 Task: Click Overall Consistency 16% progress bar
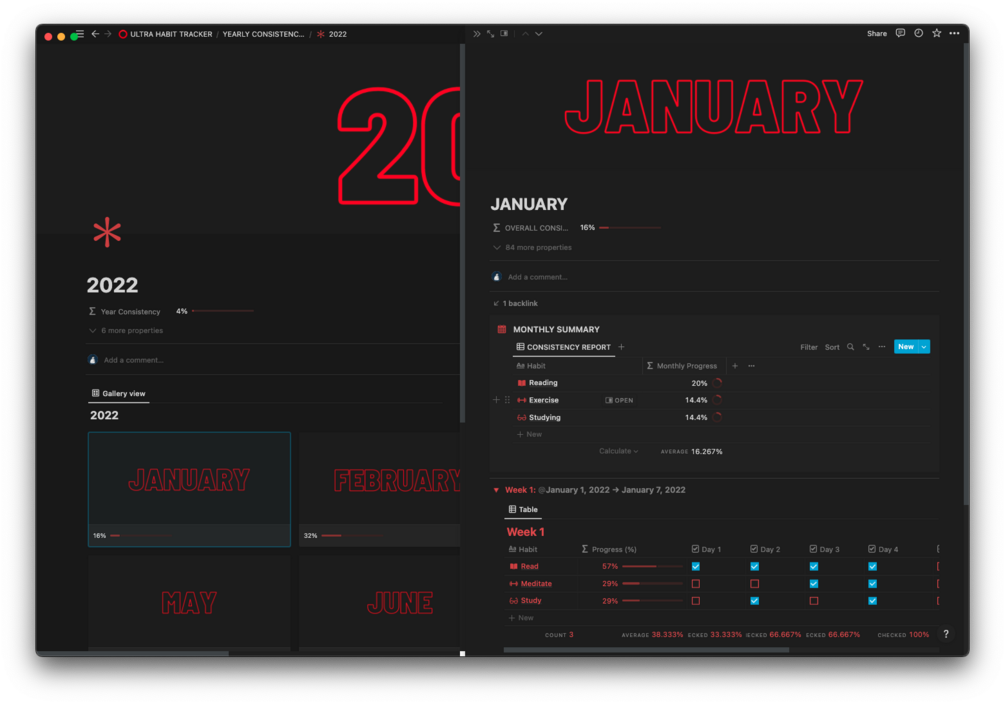pyautogui.click(x=629, y=228)
